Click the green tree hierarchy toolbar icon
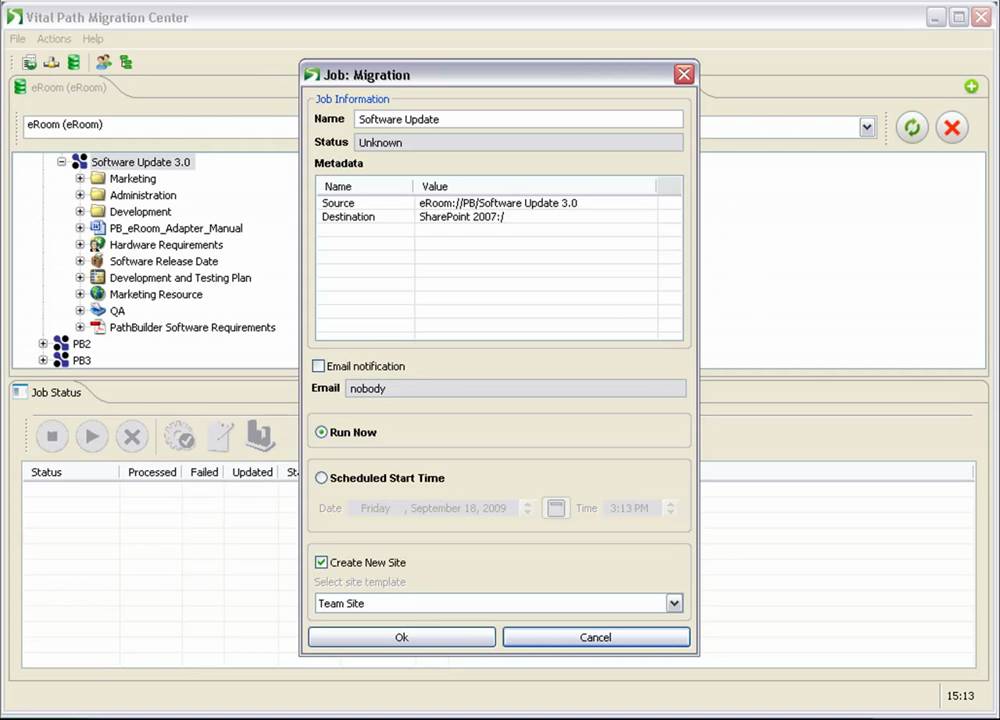This screenshot has height=720, width=1000. (x=126, y=62)
